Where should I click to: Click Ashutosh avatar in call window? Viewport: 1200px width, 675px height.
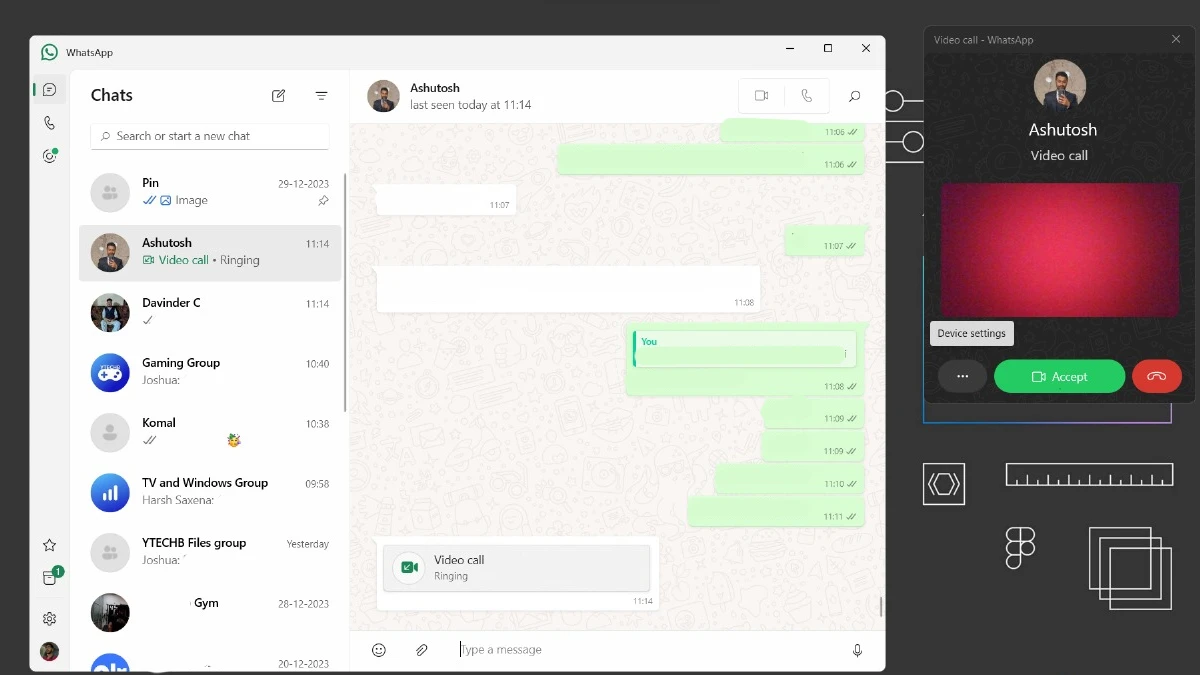[1060, 85]
